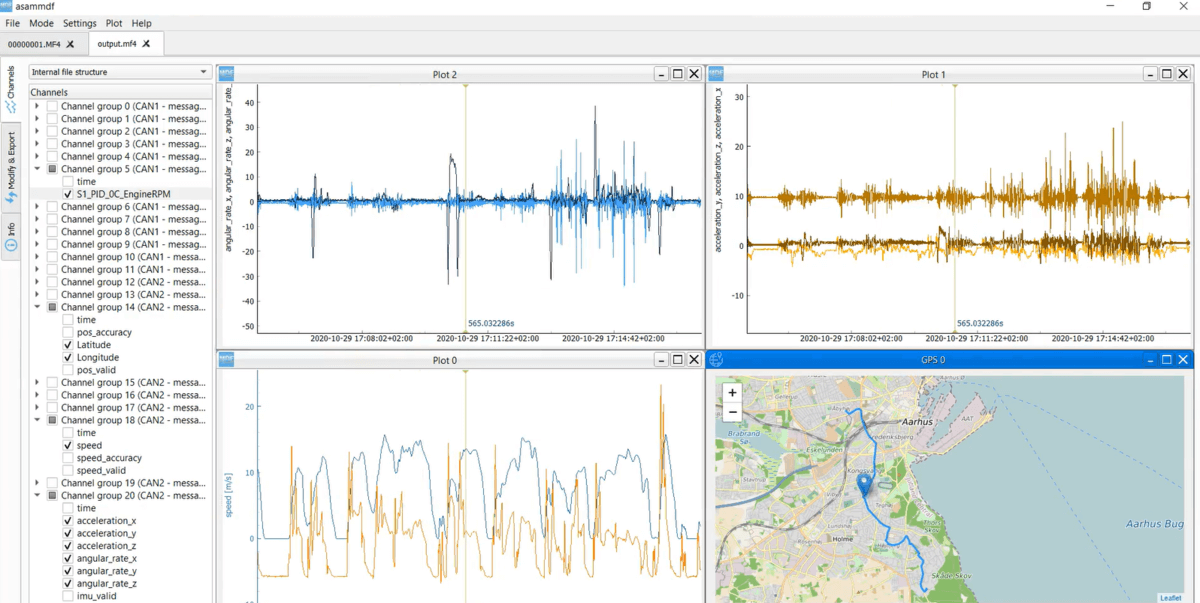Maximize the Plot 0 subwindow
The image size is (1200, 603).
(678, 359)
